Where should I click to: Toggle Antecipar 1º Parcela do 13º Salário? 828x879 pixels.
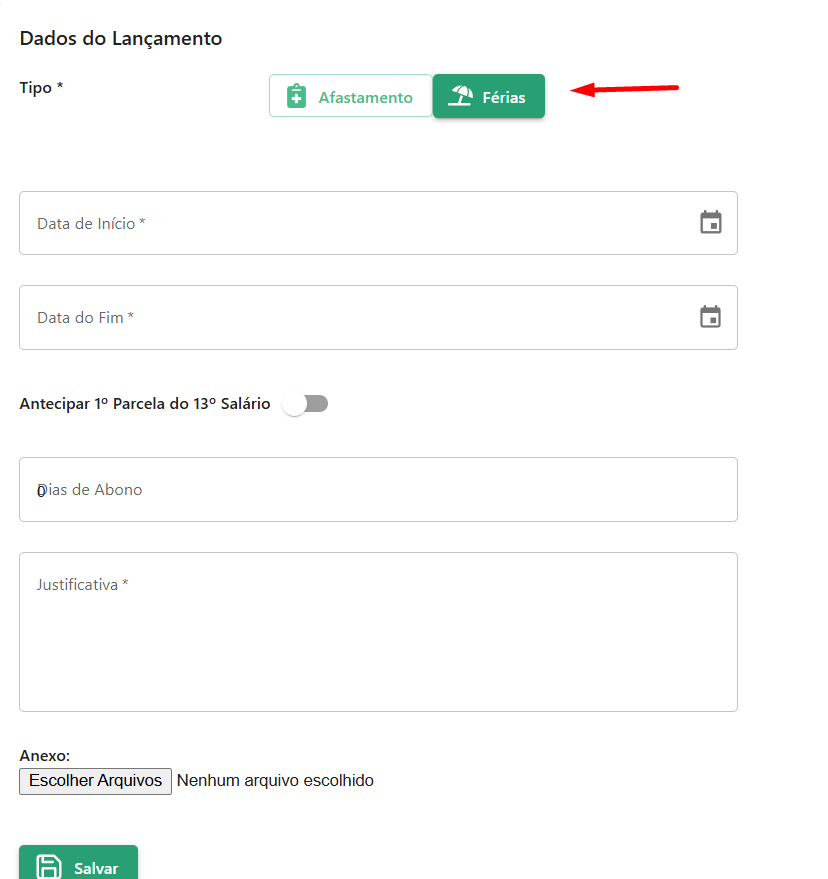click(x=305, y=404)
